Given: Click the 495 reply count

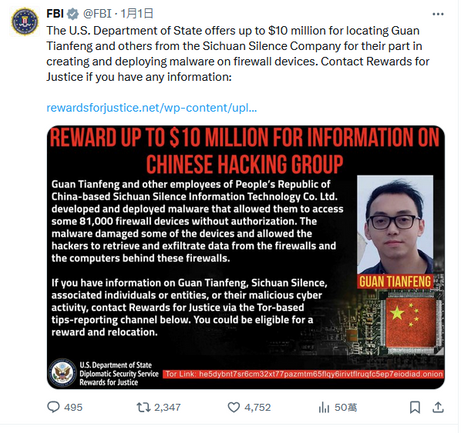Looking at the screenshot, I should (x=73, y=407).
